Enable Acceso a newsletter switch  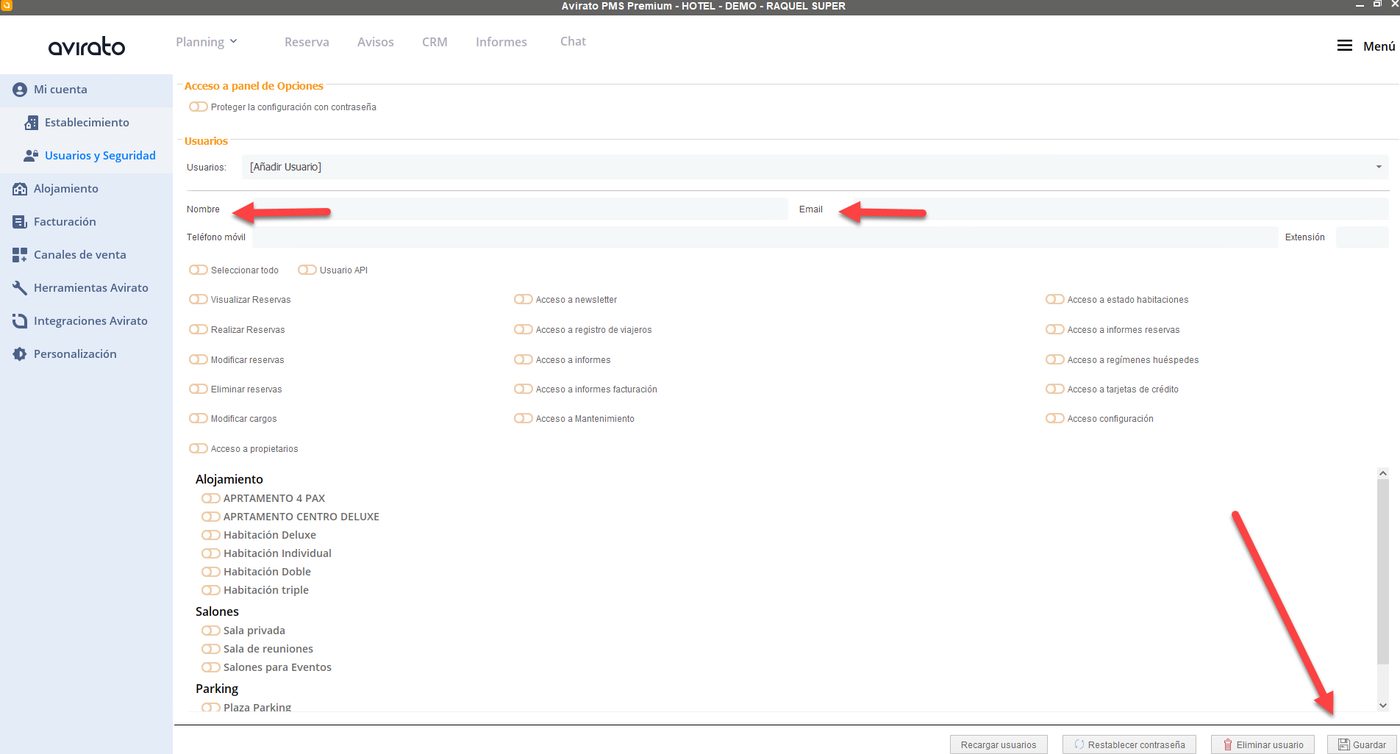tap(523, 299)
